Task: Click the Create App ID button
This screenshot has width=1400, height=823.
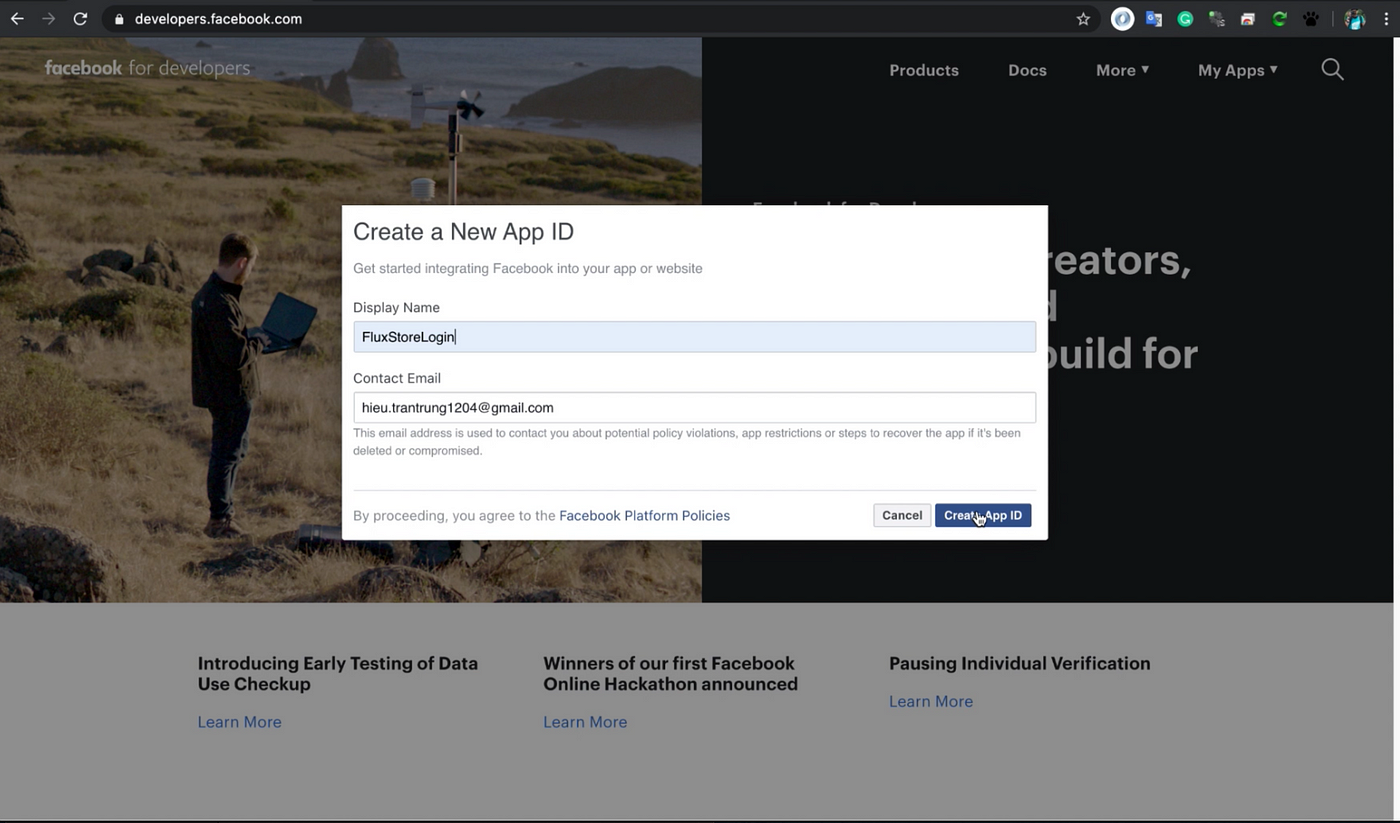Action: [x=983, y=515]
